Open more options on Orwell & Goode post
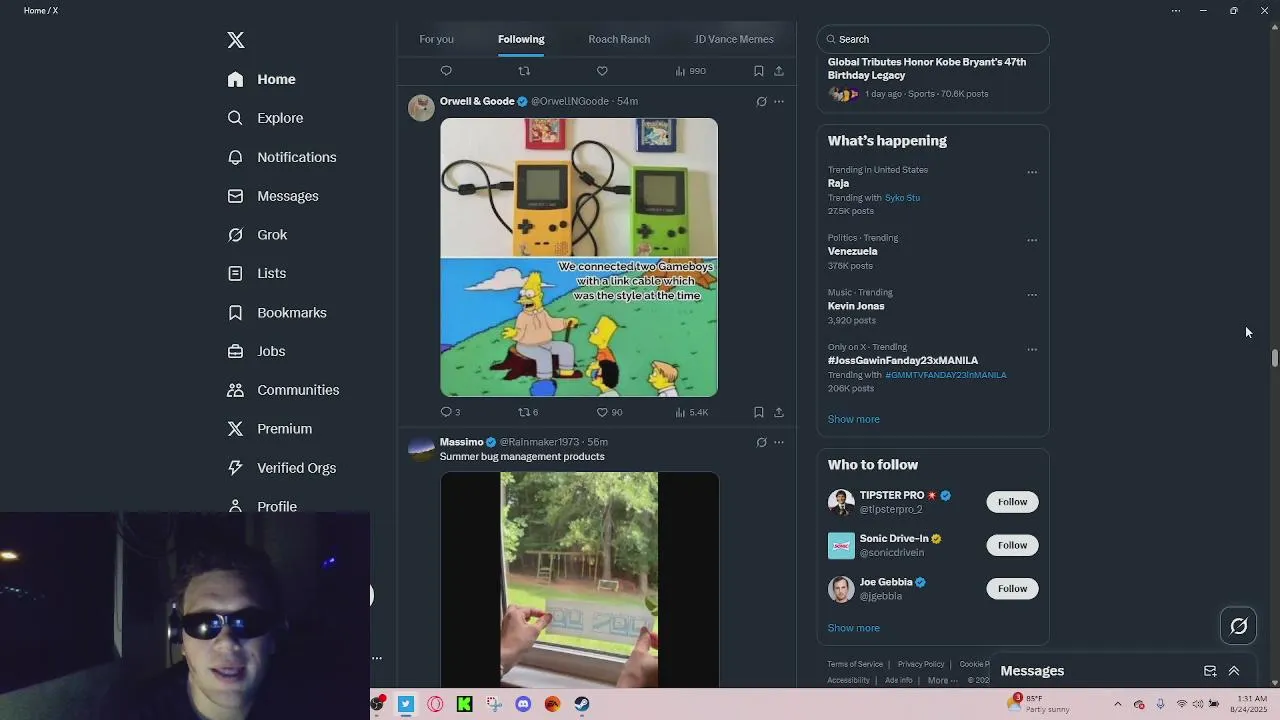The height and width of the screenshot is (720, 1280). point(779,101)
